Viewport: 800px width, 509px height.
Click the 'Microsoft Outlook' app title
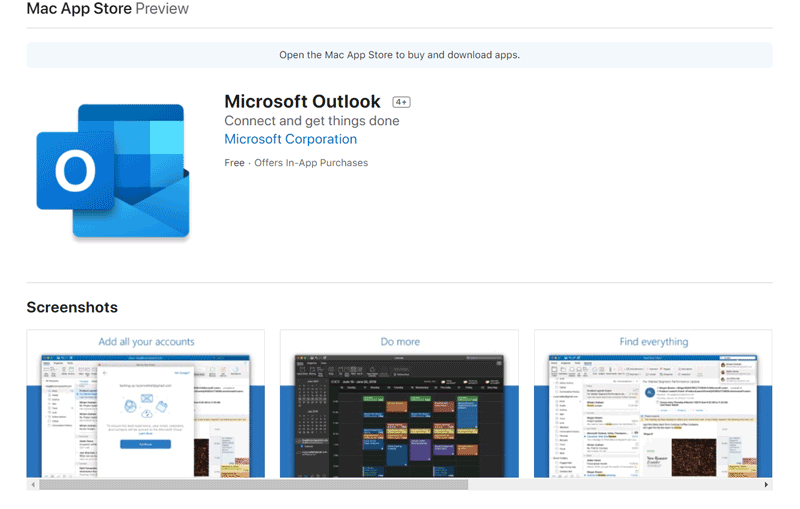coord(303,101)
